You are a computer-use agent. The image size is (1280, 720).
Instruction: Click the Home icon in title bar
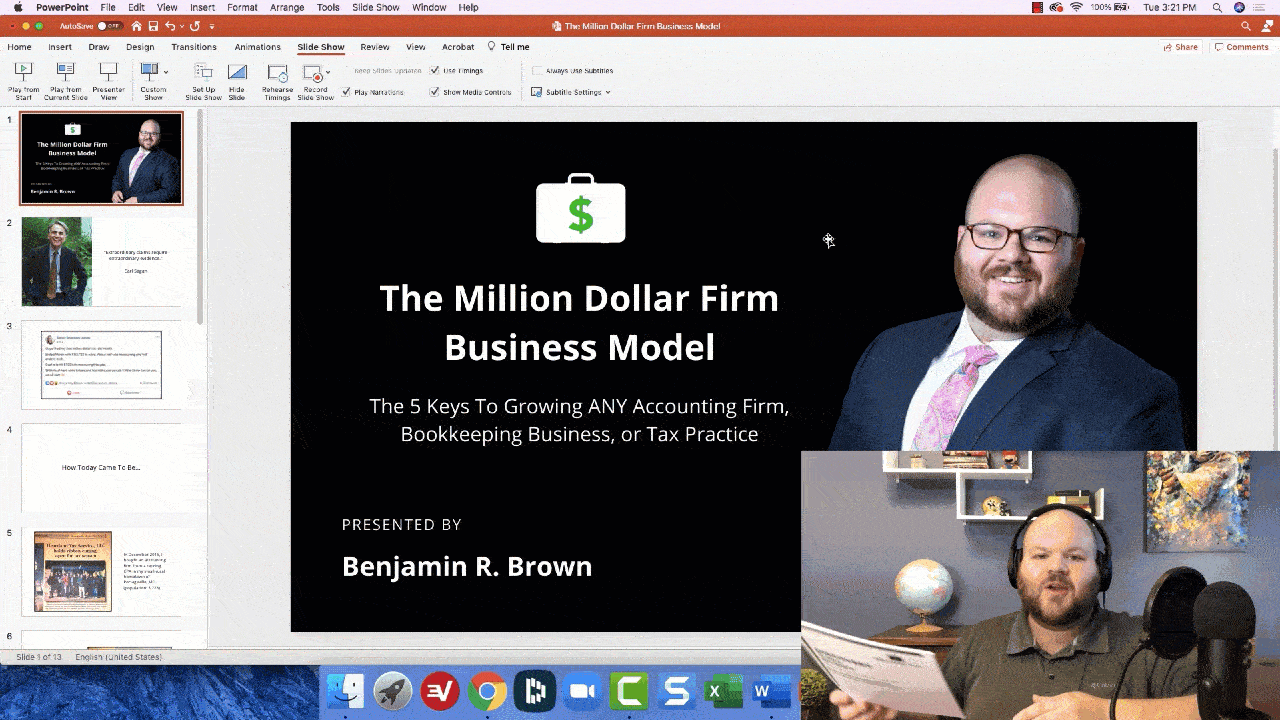[x=136, y=26]
